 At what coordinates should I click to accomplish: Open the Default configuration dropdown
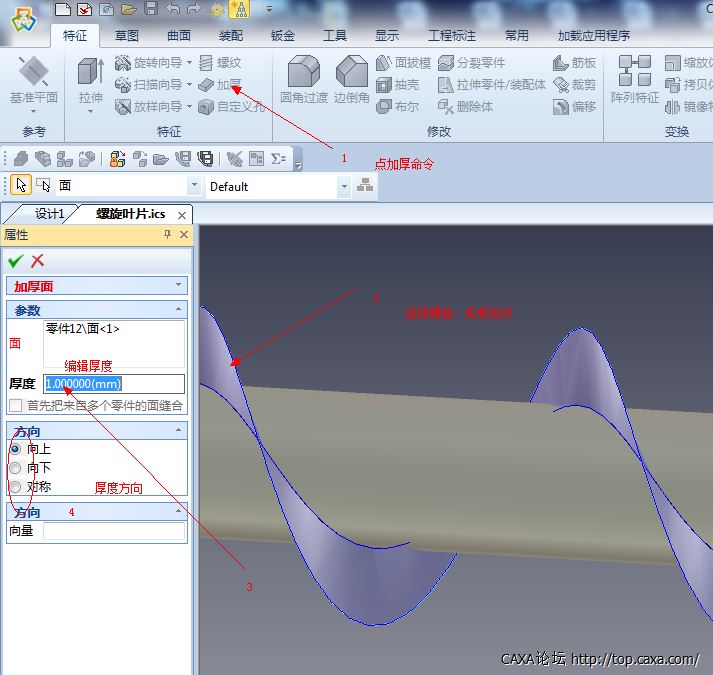coord(344,186)
